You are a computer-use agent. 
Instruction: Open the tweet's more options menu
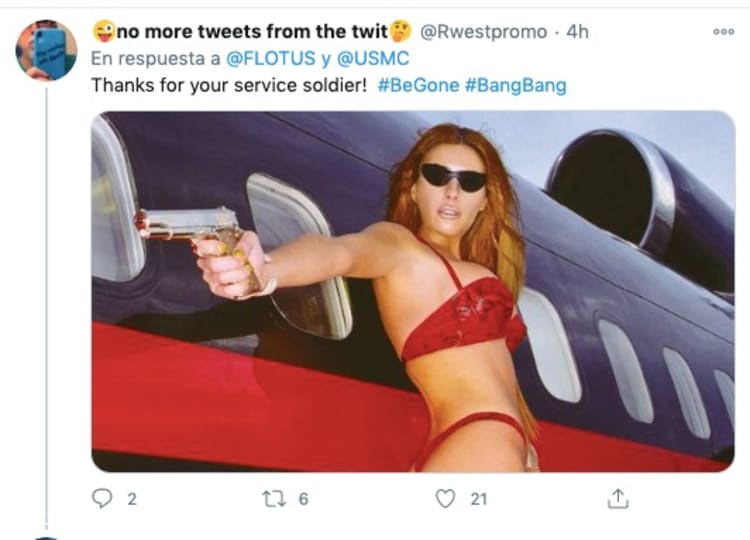[723, 32]
